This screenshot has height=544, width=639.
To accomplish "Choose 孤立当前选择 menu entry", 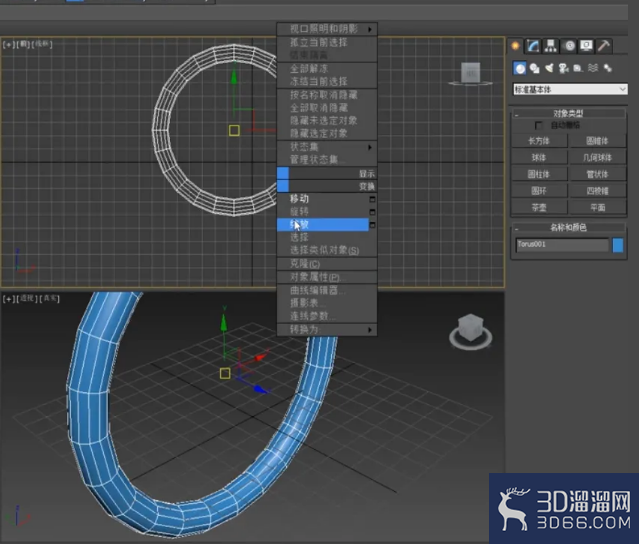I will pyautogui.click(x=327, y=42).
